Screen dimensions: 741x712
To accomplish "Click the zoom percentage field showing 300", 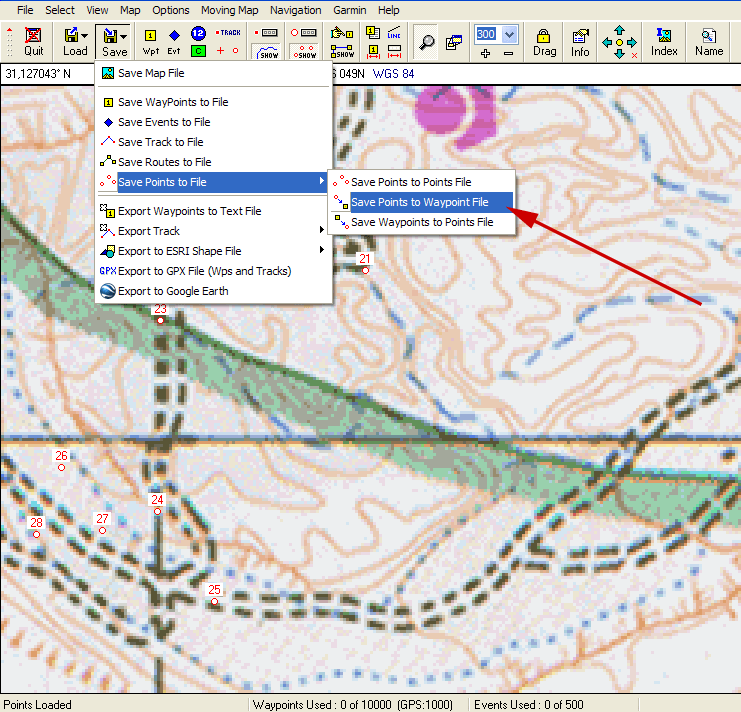I will [x=487, y=34].
